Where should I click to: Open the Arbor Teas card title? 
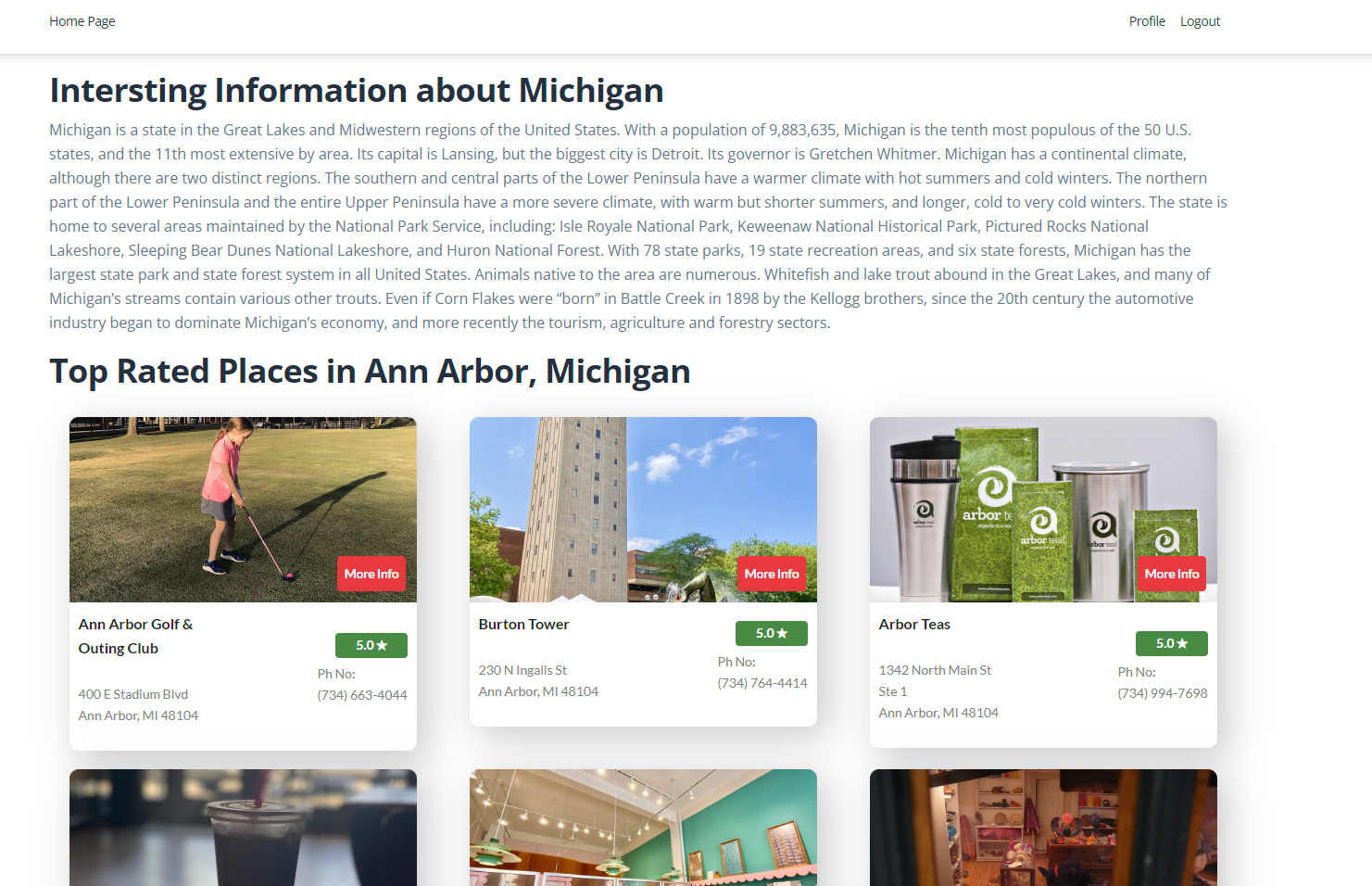(x=914, y=625)
